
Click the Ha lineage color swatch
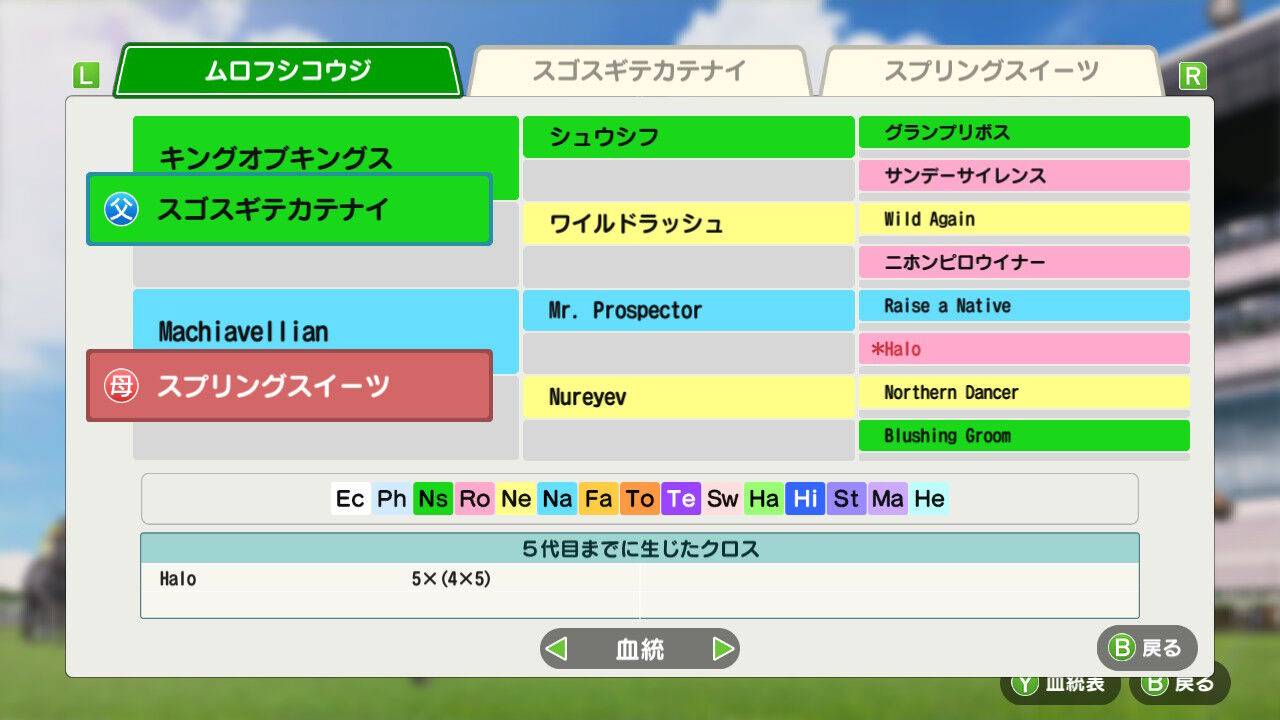click(764, 499)
